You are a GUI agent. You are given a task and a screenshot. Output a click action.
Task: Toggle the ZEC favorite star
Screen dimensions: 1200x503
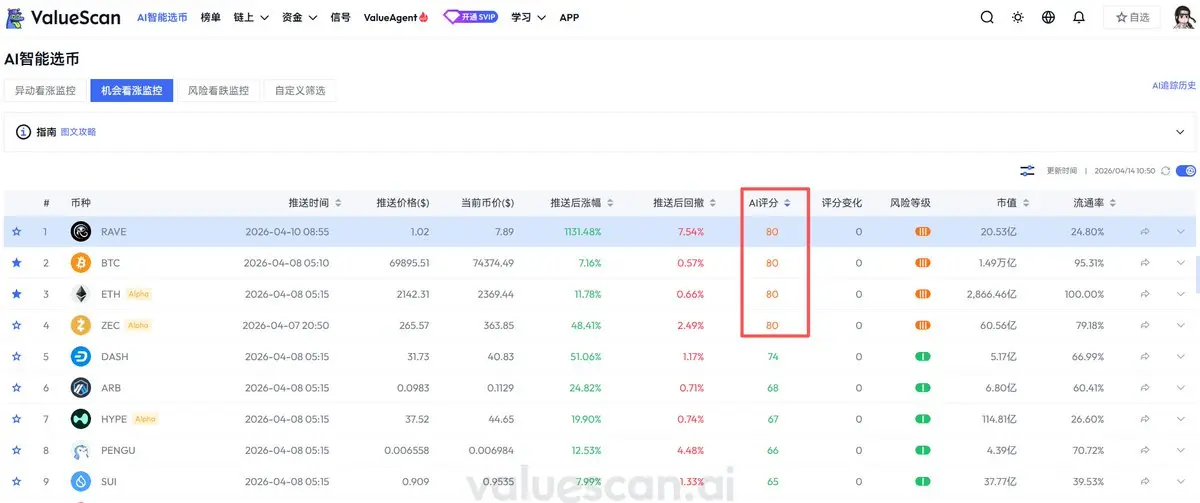pyautogui.click(x=16, y=325)
